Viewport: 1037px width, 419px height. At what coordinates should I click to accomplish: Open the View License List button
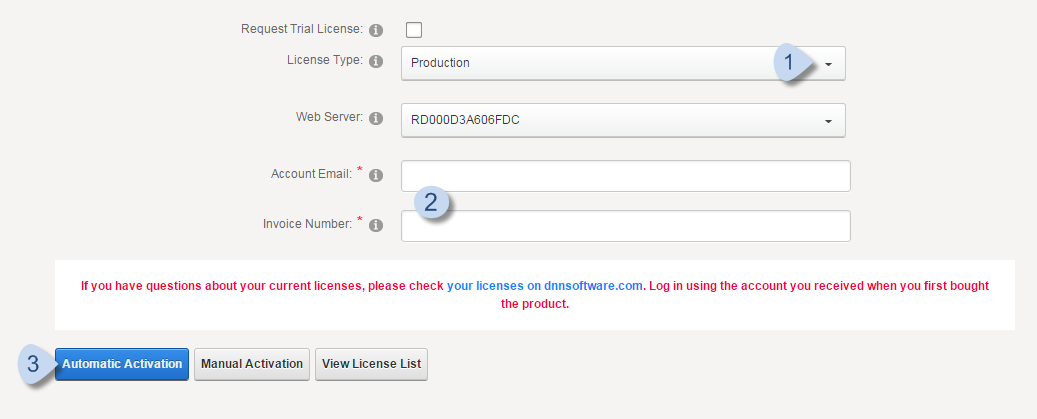point(371,364)
